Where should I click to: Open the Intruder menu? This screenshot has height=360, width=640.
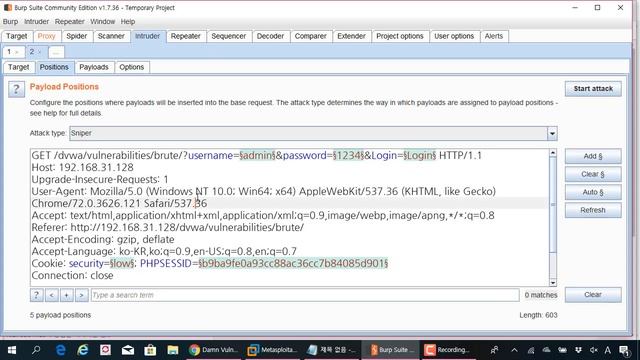36,22
